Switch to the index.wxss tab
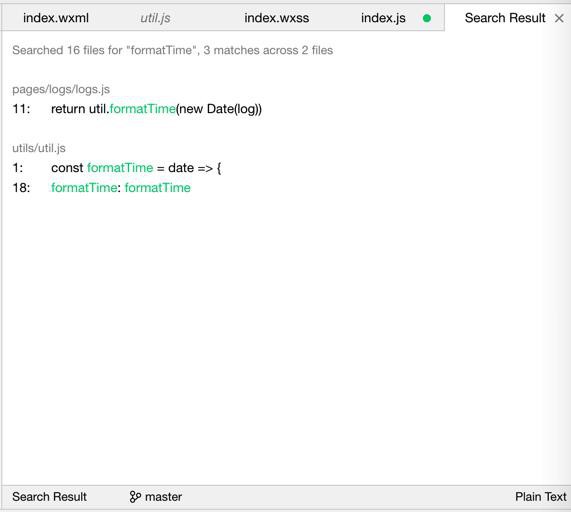Viewport: 571px width, 512px height. click(277, 18)
